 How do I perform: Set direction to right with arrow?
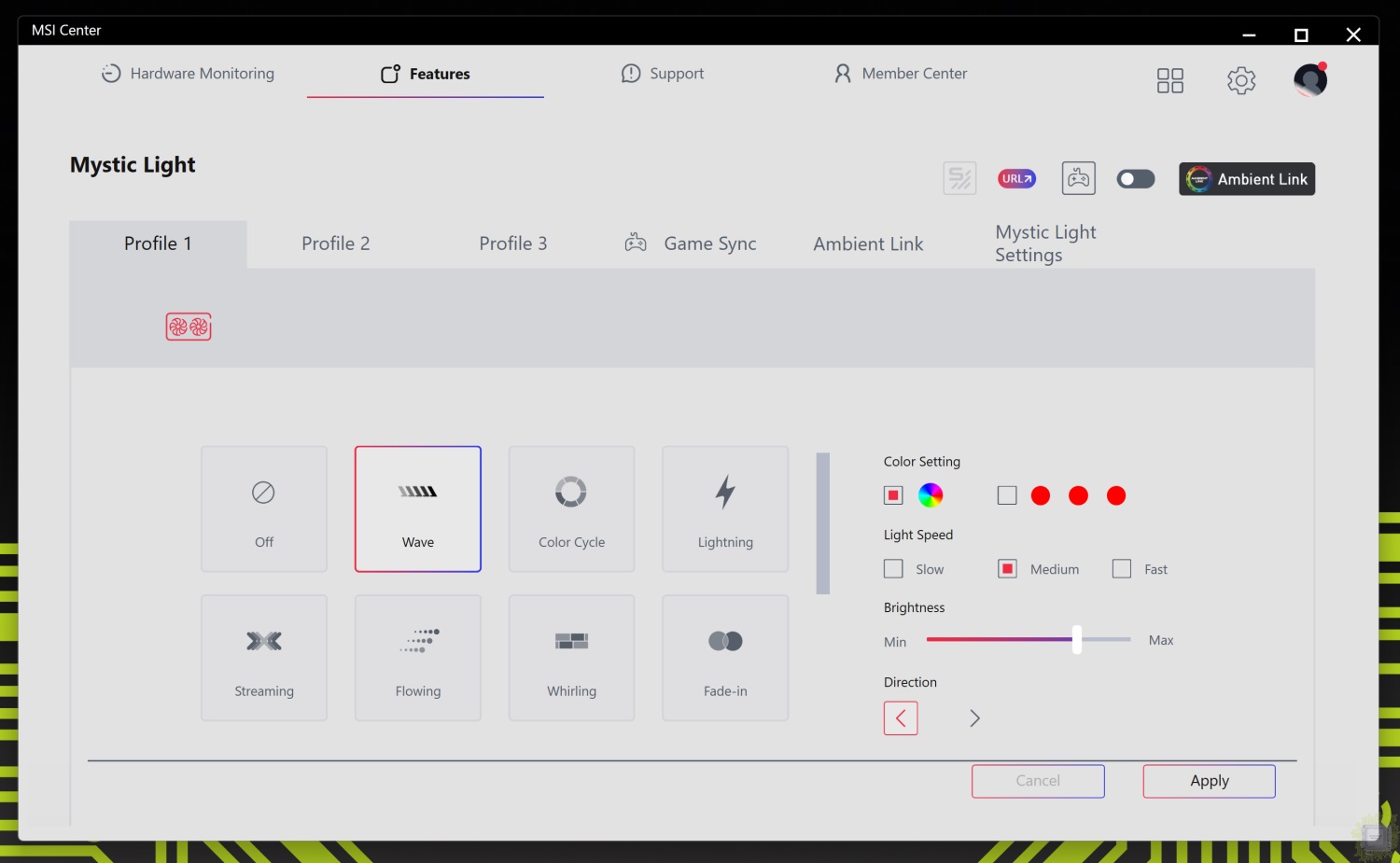point(974,718)
